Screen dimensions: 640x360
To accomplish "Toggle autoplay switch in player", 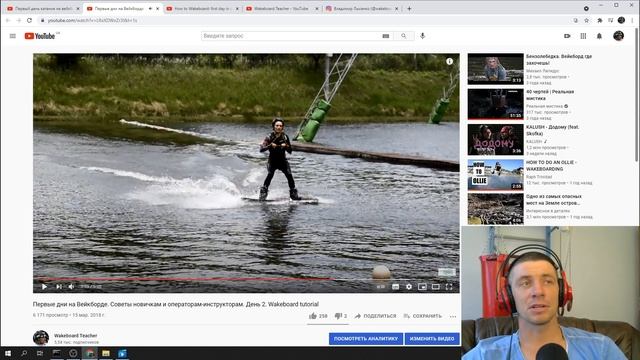I will (380, 287).
